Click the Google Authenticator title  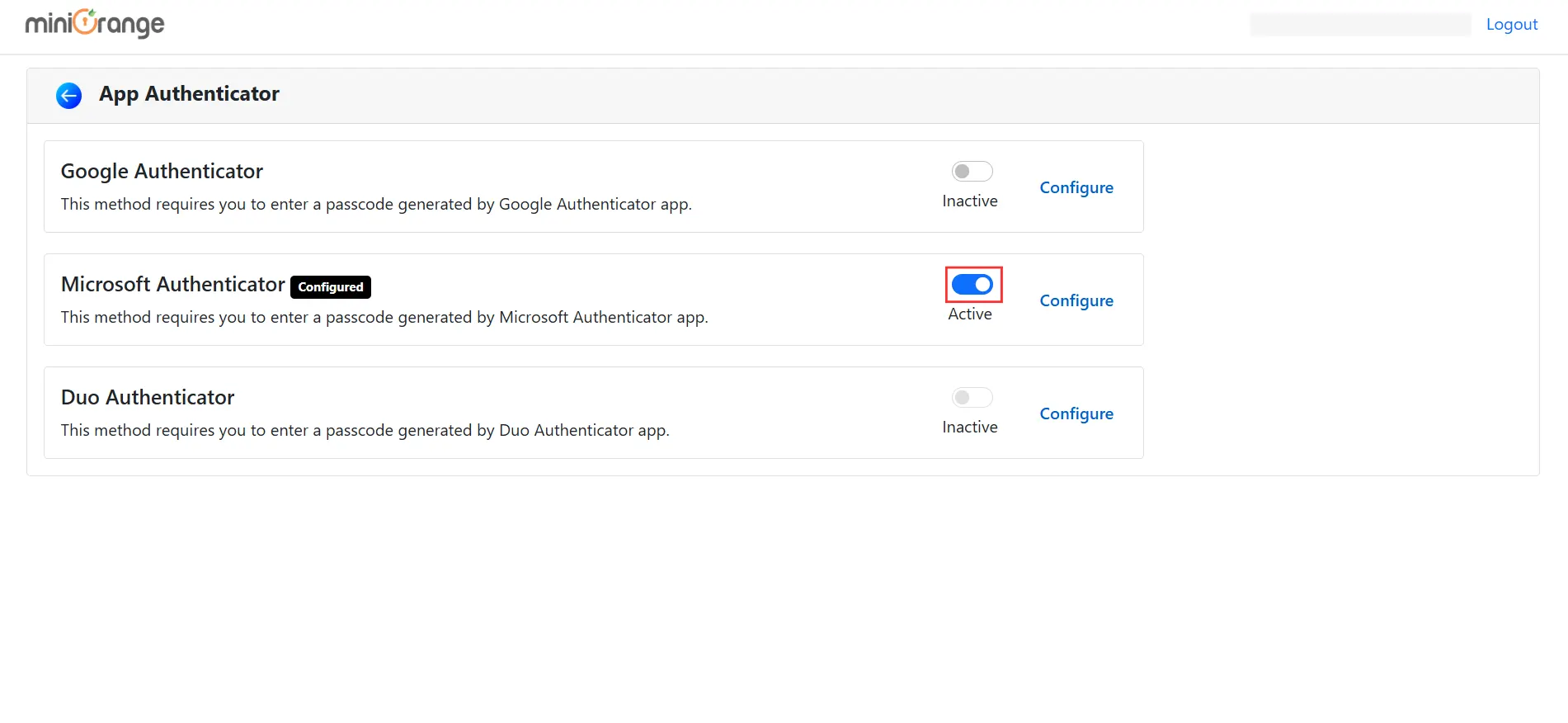pos(162,171)
